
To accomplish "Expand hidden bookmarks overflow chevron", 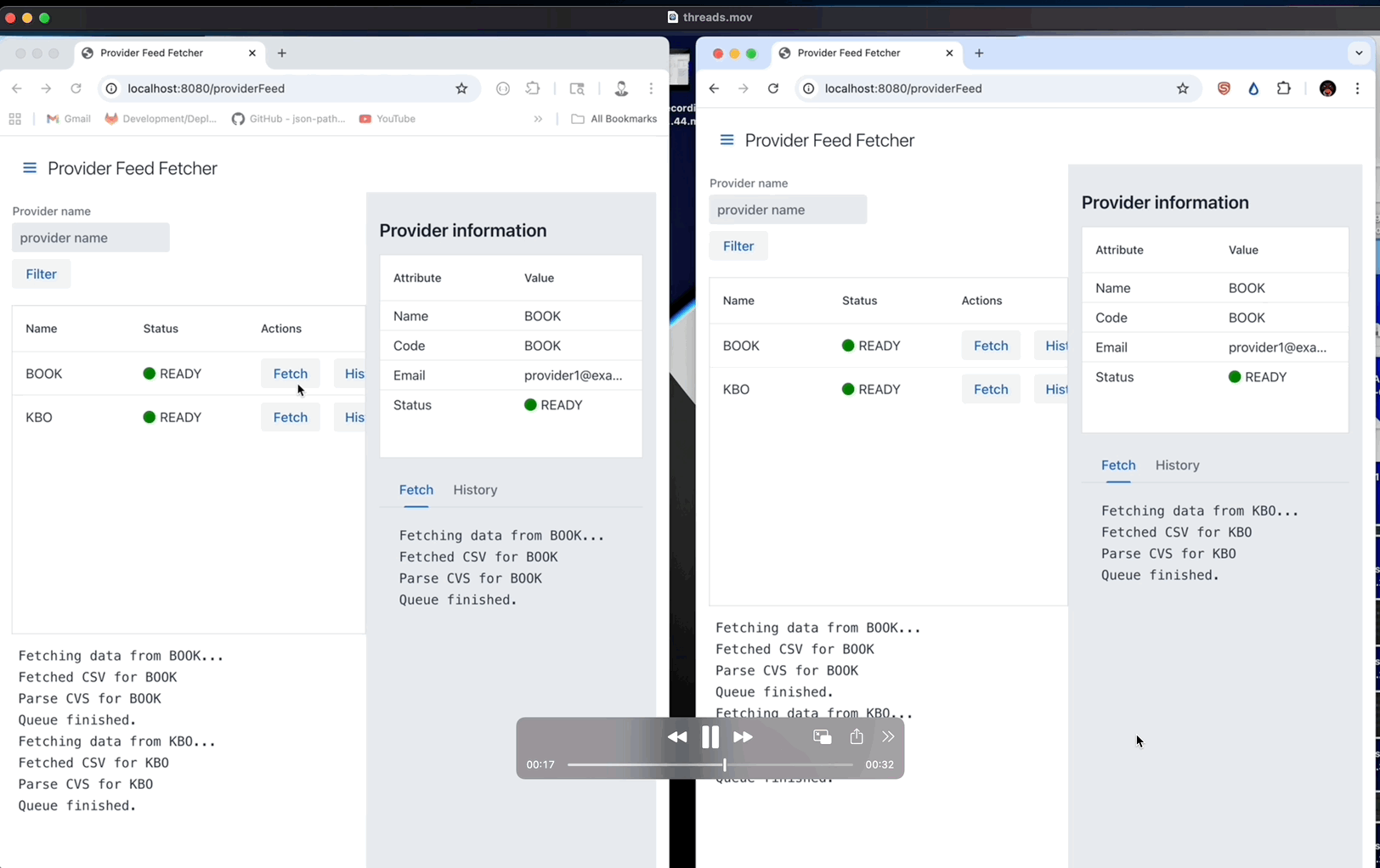I will tap(538, 119).
